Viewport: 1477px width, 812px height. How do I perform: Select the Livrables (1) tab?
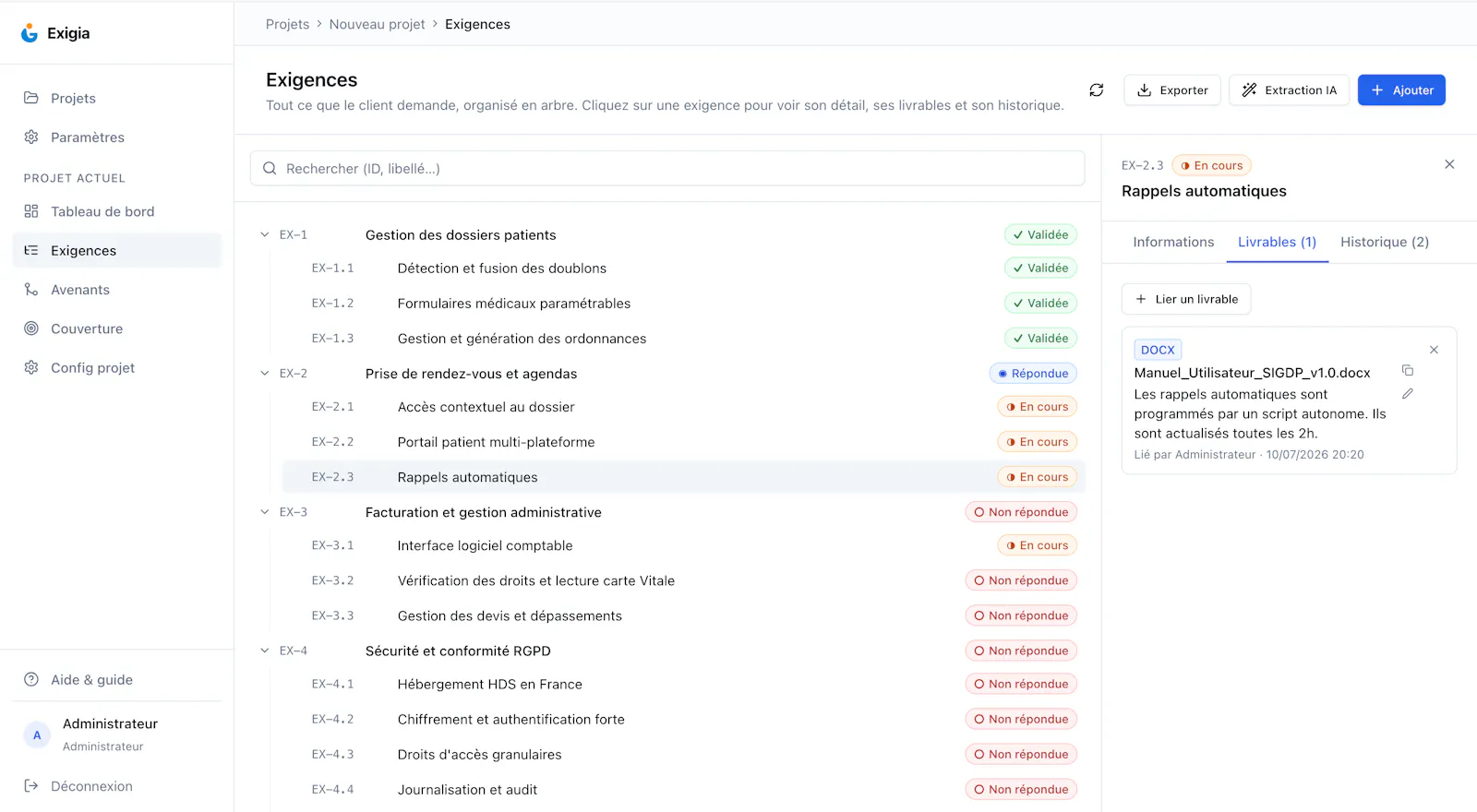(1277, 242)
